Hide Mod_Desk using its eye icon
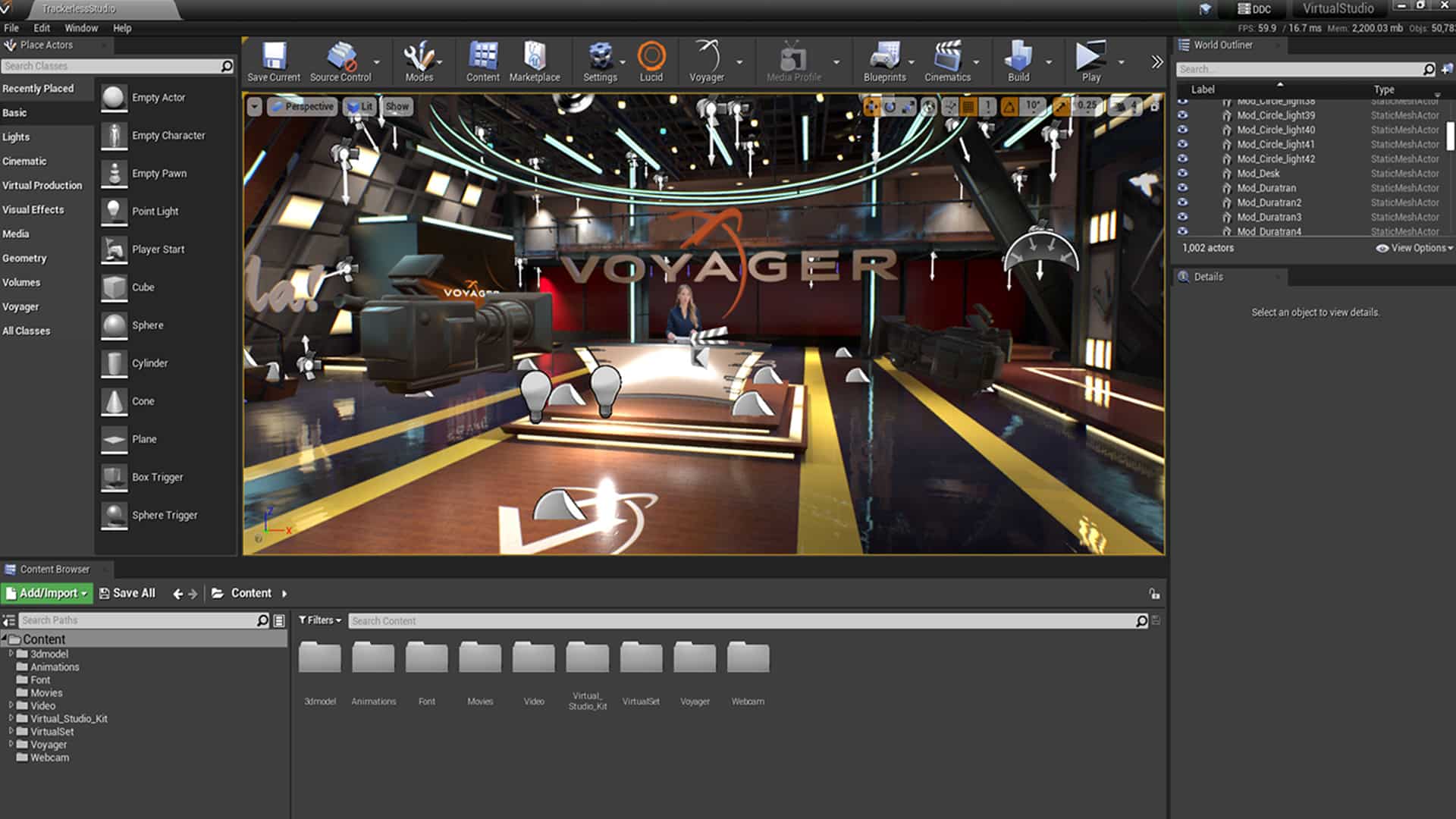This screenshot has height=819, width=1456. tap(1182, 174)
